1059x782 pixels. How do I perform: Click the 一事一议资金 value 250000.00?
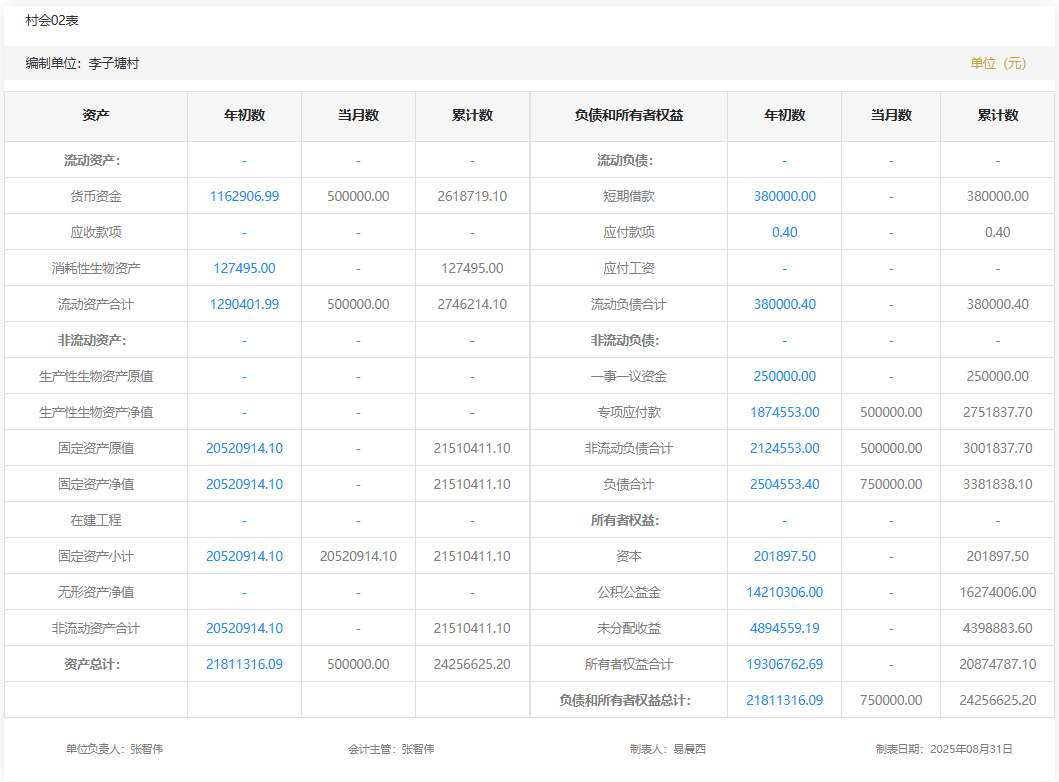tap(784, 376)
